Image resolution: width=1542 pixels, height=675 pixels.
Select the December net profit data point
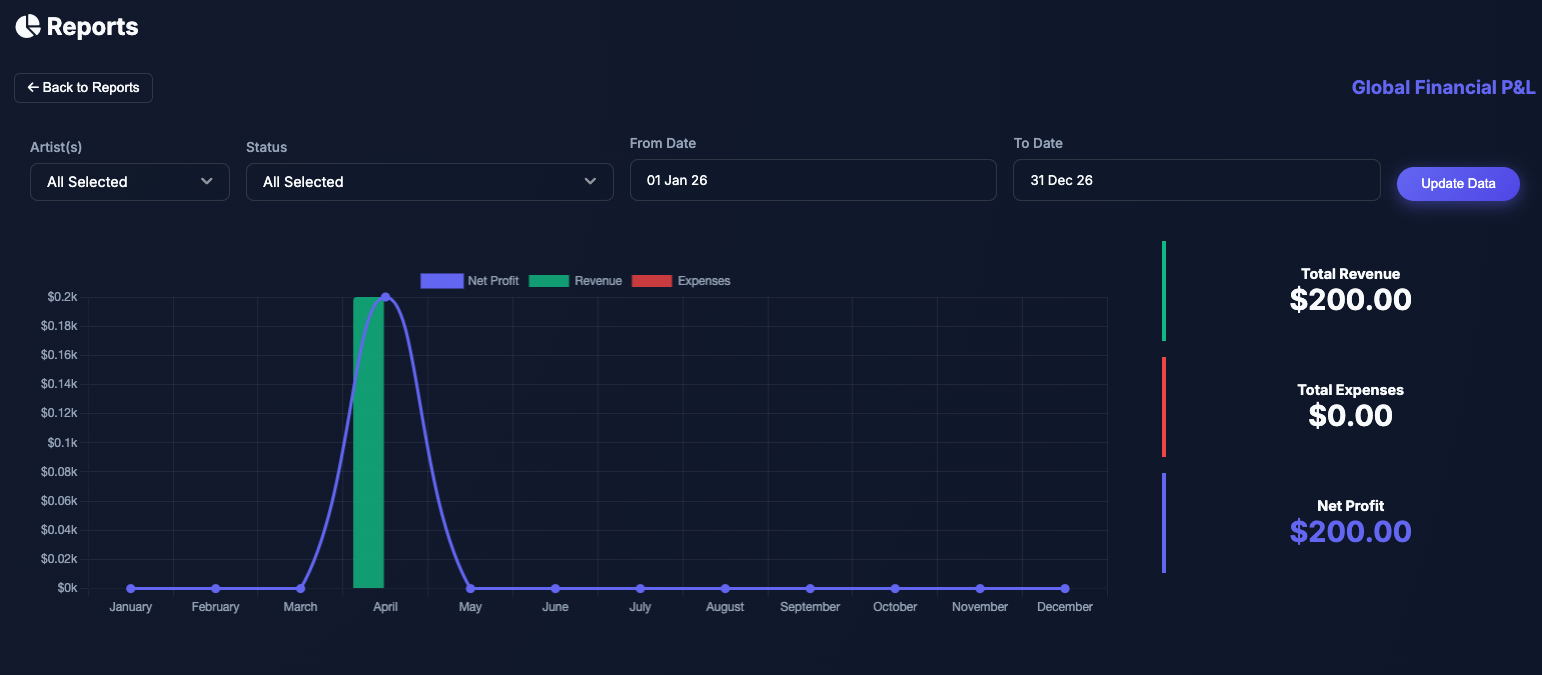point(1065,588)
